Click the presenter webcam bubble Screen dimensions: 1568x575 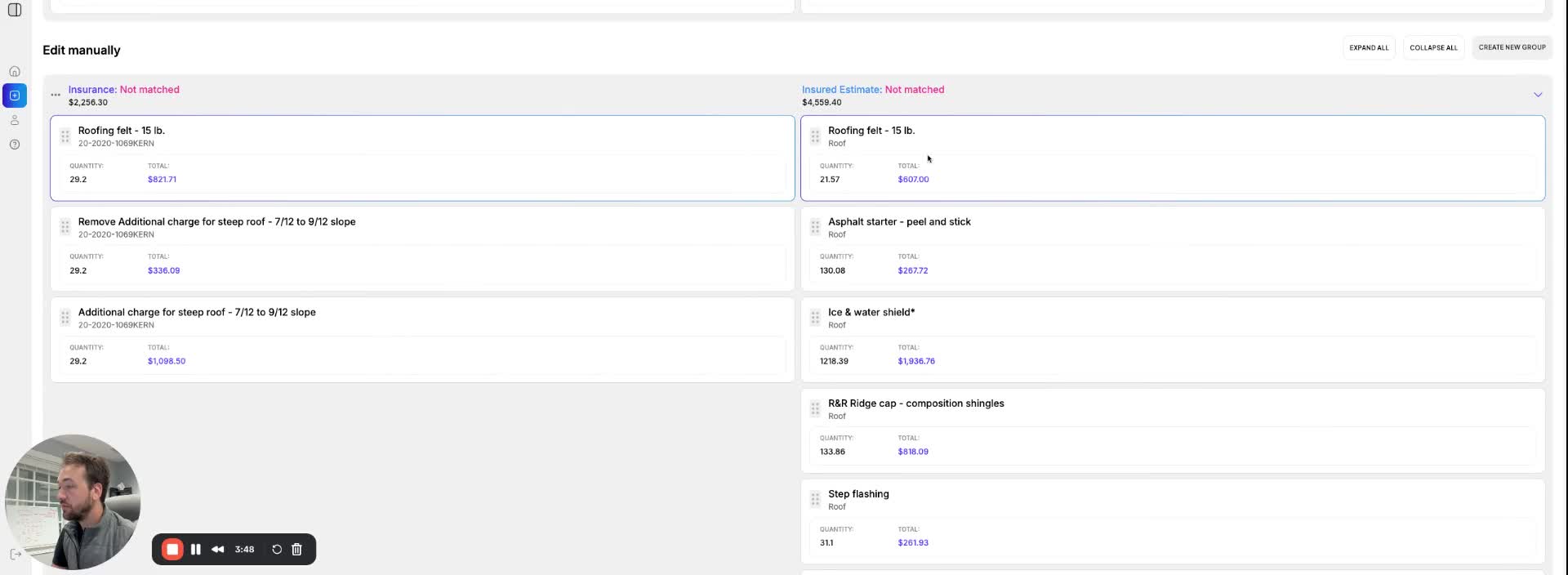[73, 502]
